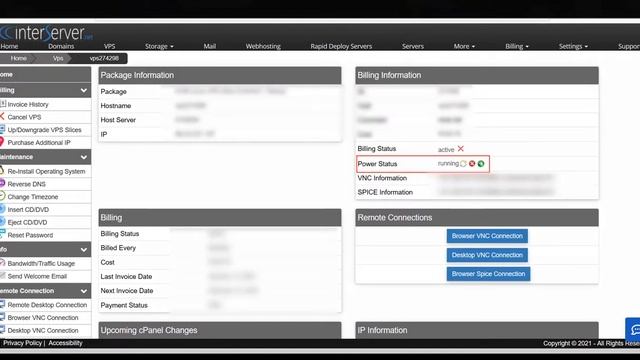Click the green start icon in Power Status
640x360 pixels.
pos(481,164)
